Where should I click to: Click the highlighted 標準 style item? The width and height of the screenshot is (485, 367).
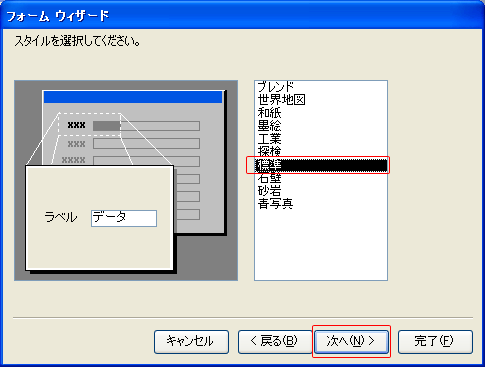coord(321,165)
